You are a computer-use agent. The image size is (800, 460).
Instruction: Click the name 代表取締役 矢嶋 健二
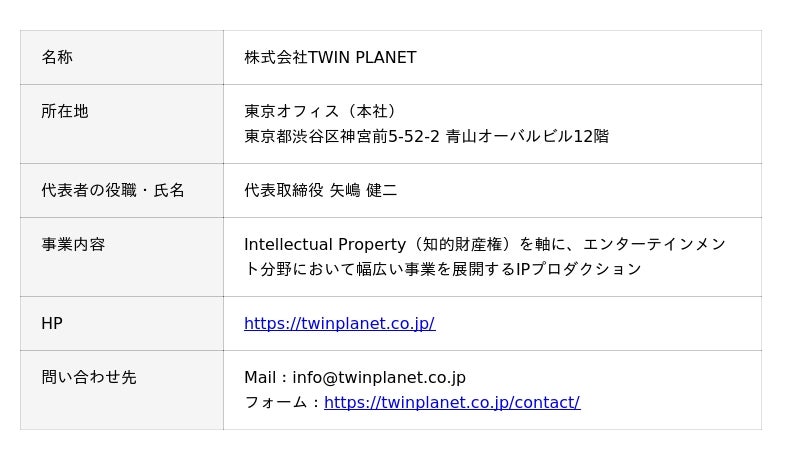coord(320,190)
